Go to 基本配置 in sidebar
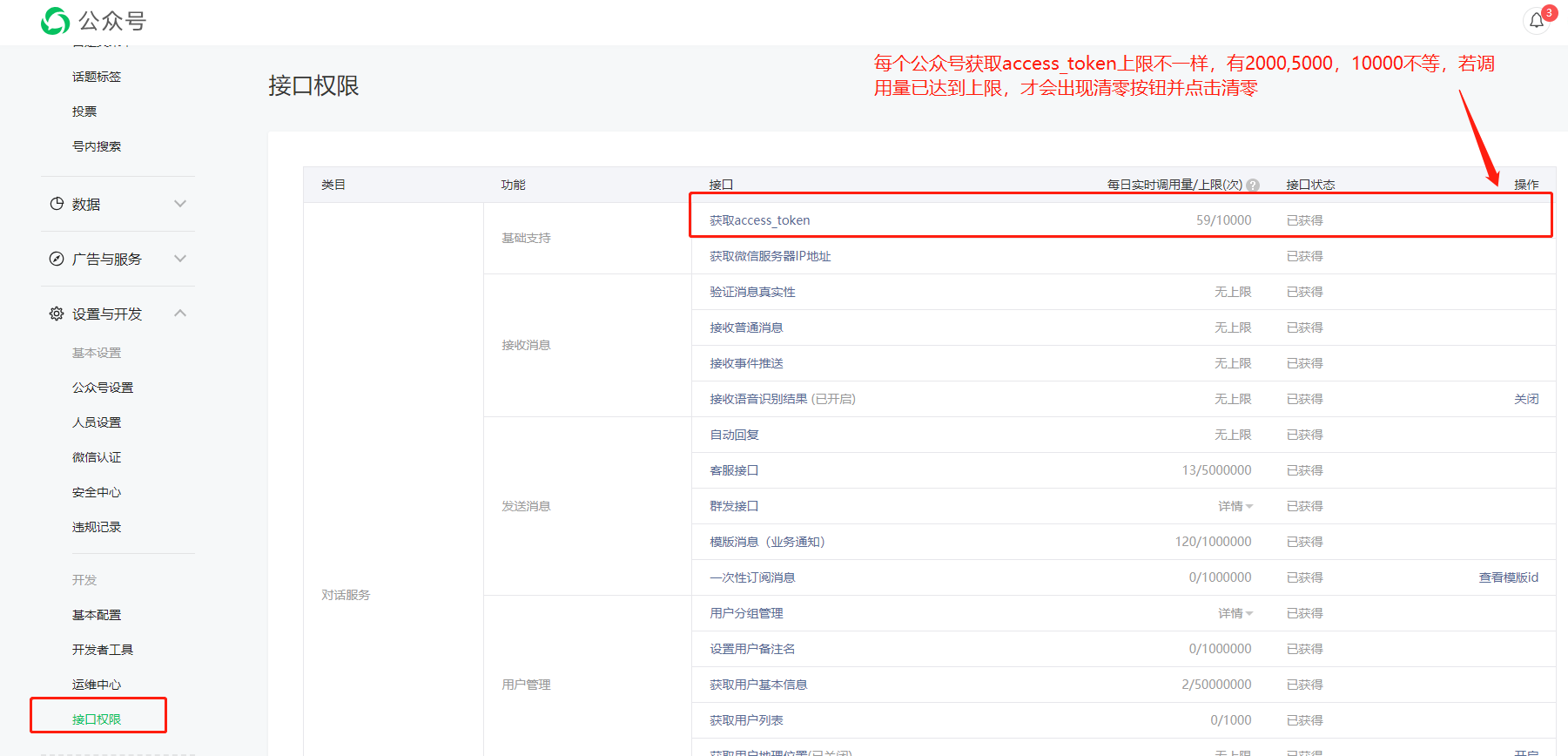Viewport: 1568px width, 756px height. point(97,615)
